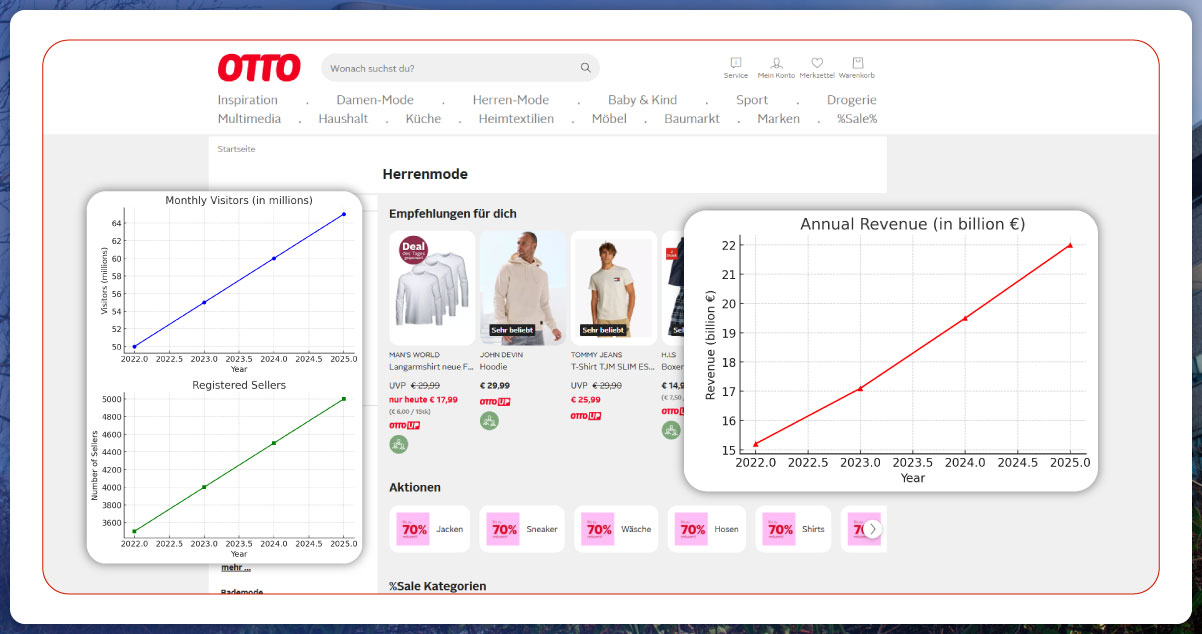Click the search field Wonach suchst du?
This screenshot has width=1202, height=634.
(x=460, y=68)
